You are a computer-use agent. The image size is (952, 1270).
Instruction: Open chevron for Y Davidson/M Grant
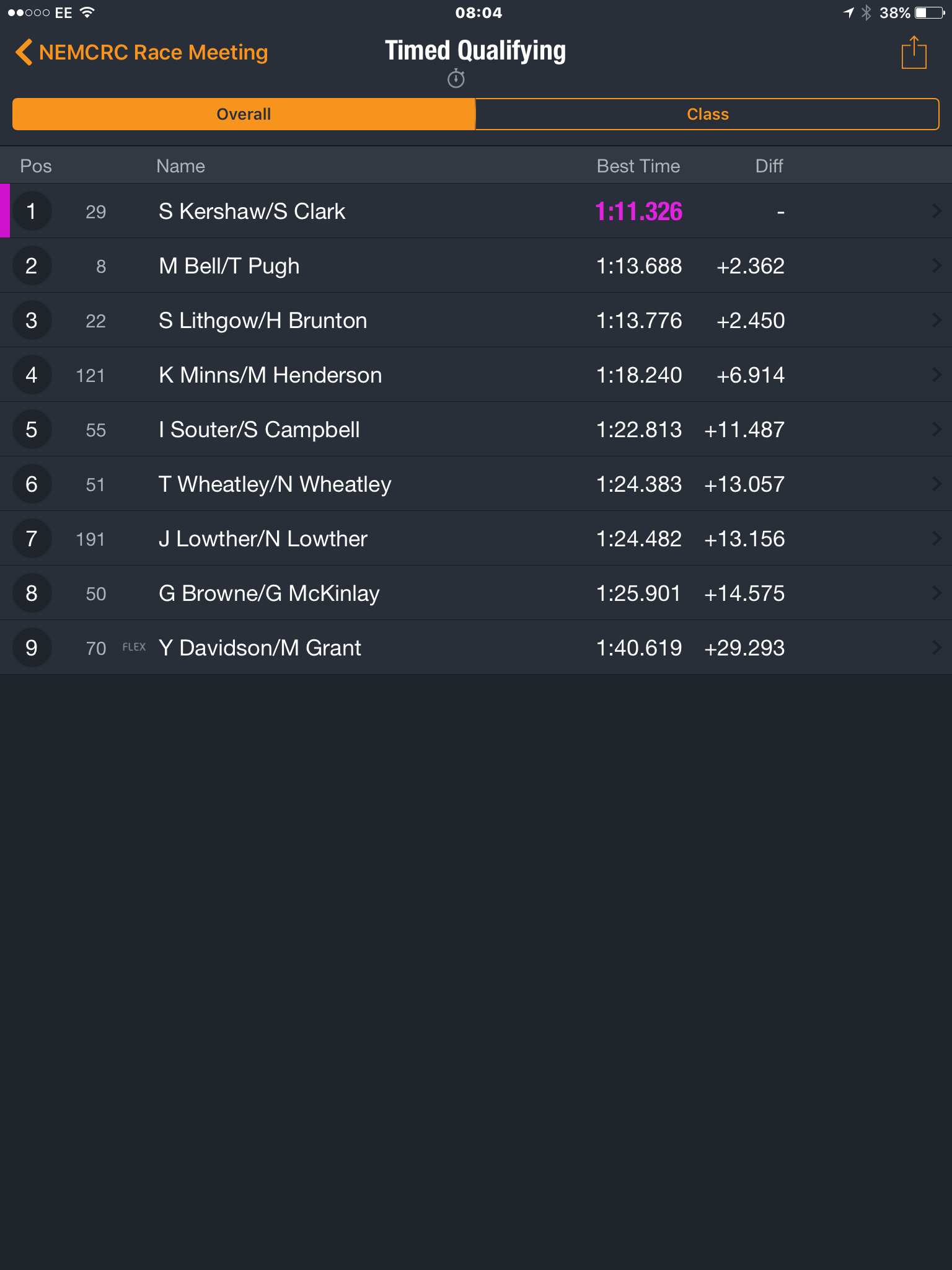pyautogui.click(x=937, y=648)
